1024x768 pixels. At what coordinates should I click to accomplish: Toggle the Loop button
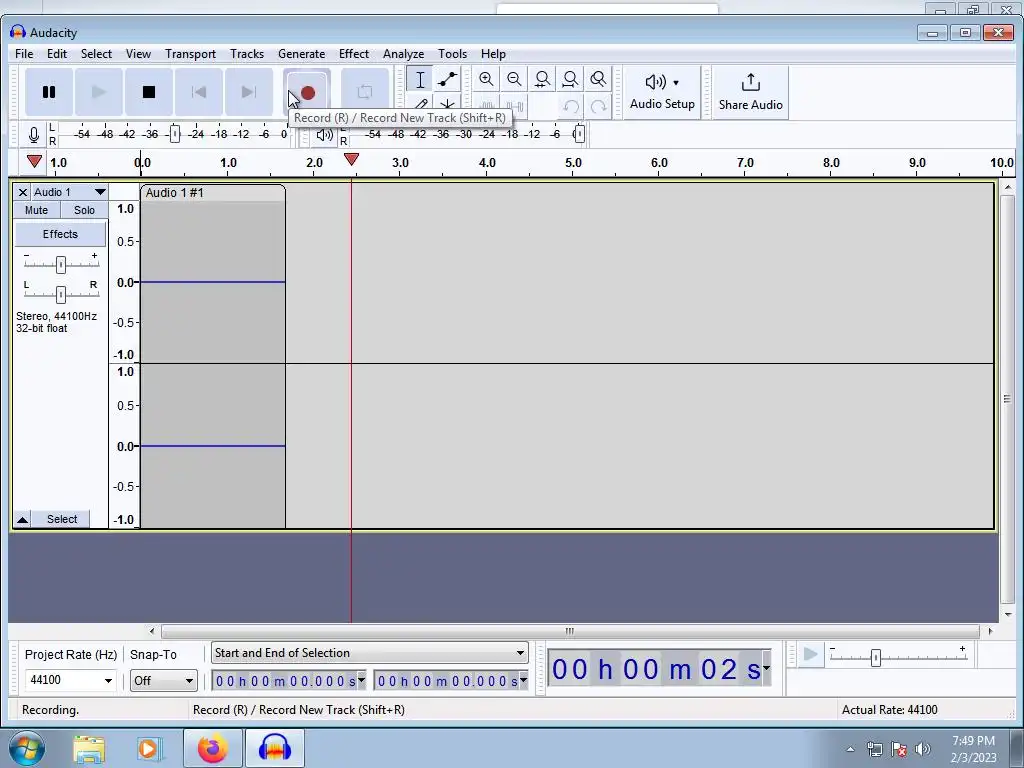364,92
